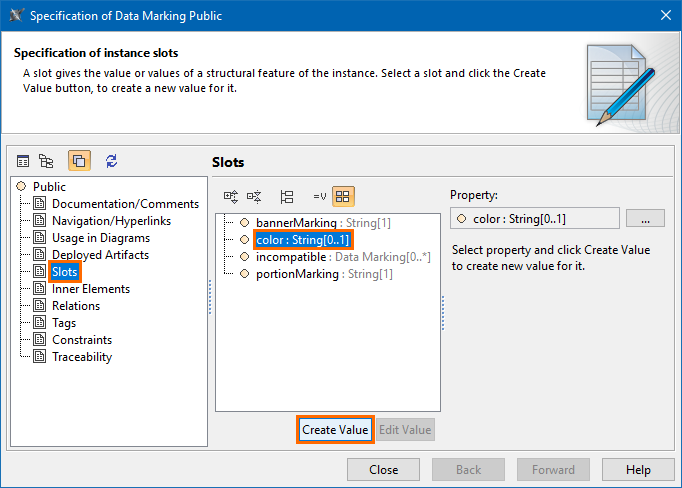
Task: Open Tags section
Action: tap(64, 323)
